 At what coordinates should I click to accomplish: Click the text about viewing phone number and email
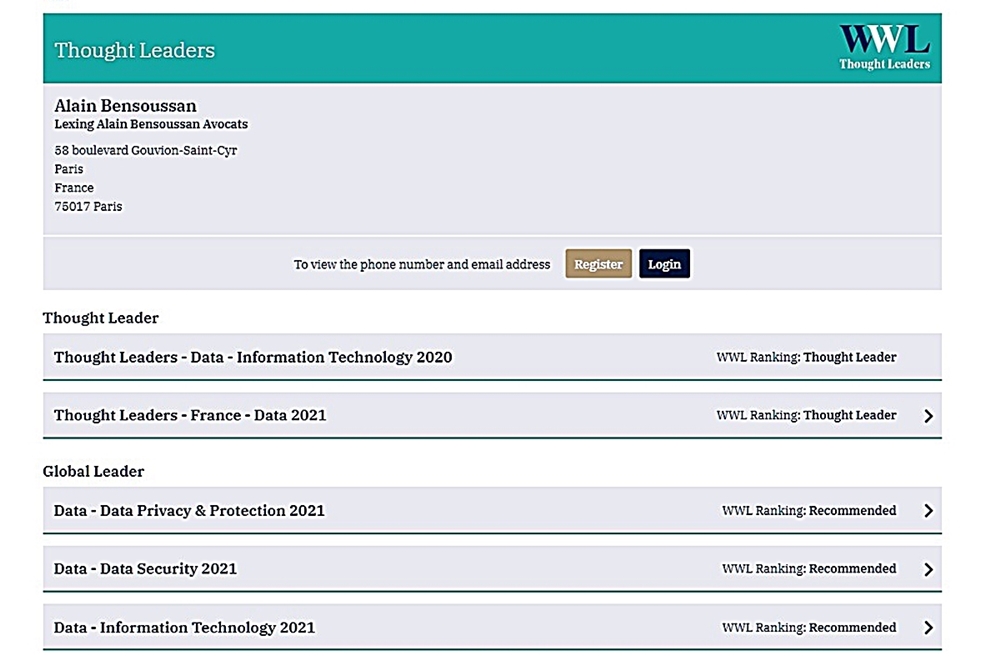click(x=422, y=265)
